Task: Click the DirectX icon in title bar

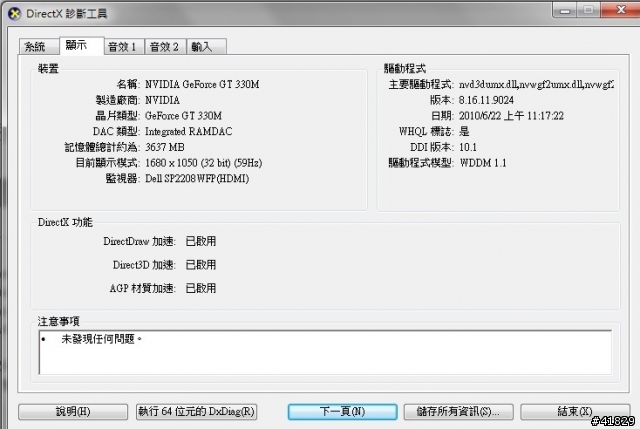Action: (14, 13)
